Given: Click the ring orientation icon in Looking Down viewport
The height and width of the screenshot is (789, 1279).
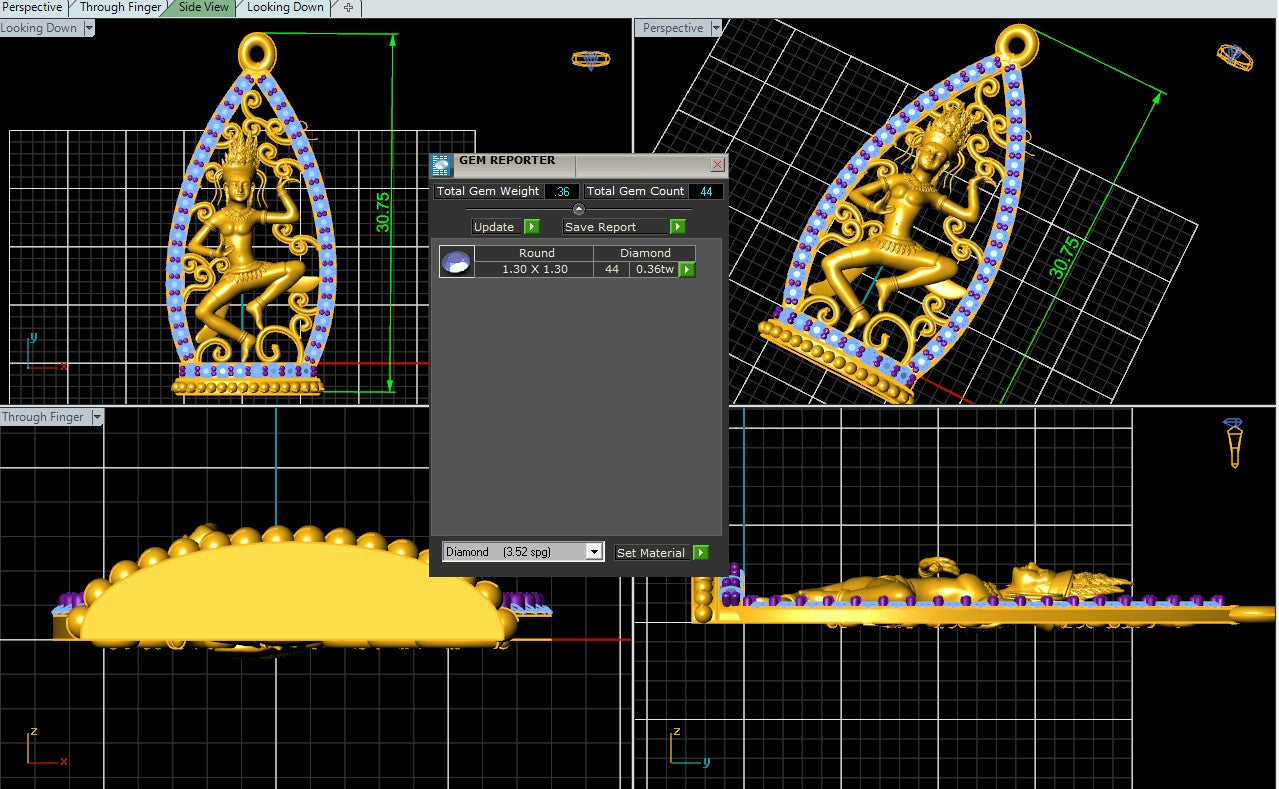Looking at the screenshot, I should click(x=590, y=59).
